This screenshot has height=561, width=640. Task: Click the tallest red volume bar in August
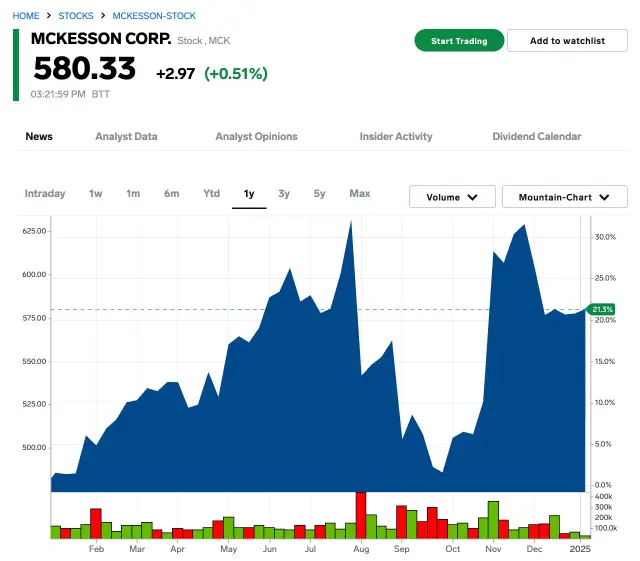[x=360, y=515]
